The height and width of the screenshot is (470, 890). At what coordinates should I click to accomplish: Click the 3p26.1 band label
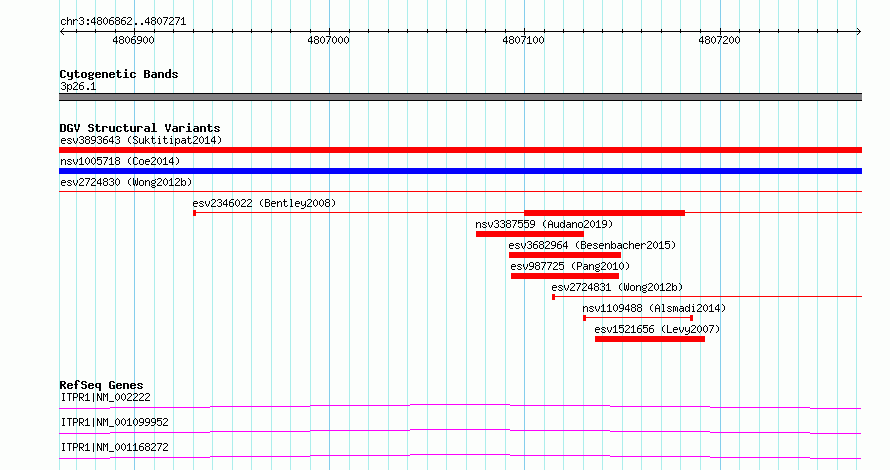(78, 86)
